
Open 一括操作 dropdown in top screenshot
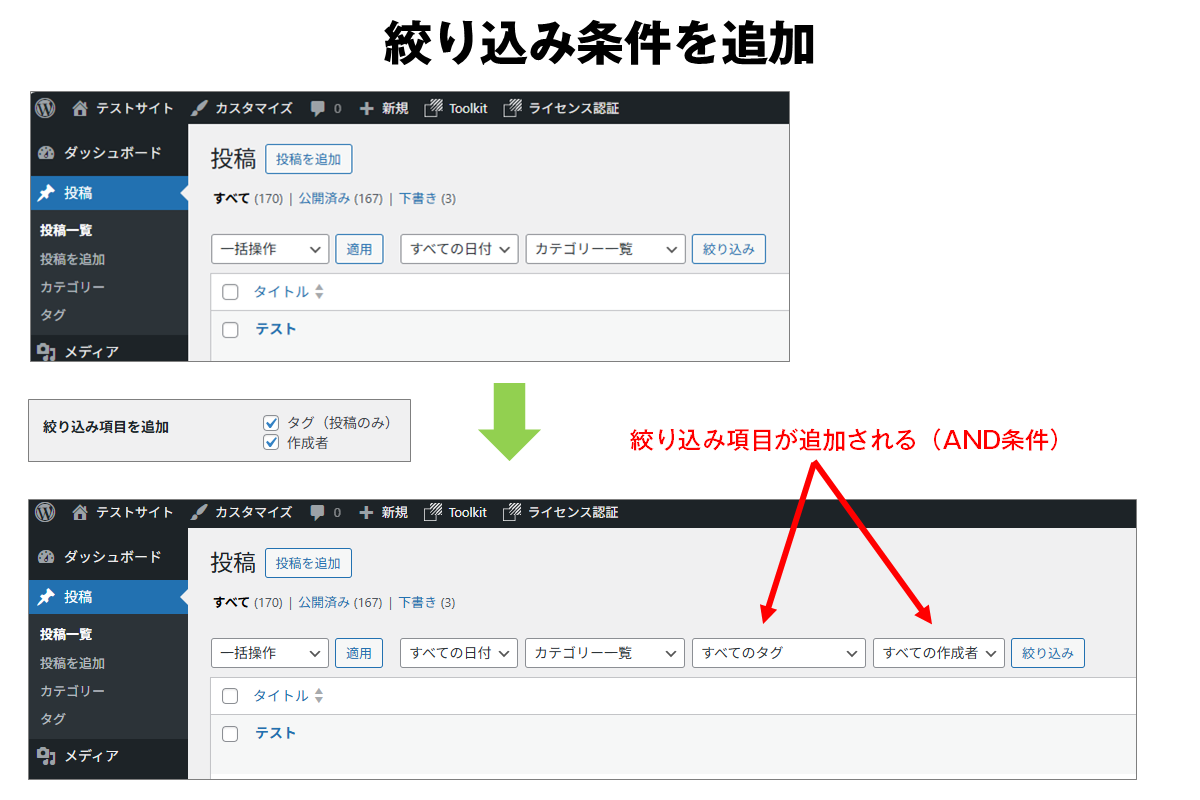pos(270,249)
